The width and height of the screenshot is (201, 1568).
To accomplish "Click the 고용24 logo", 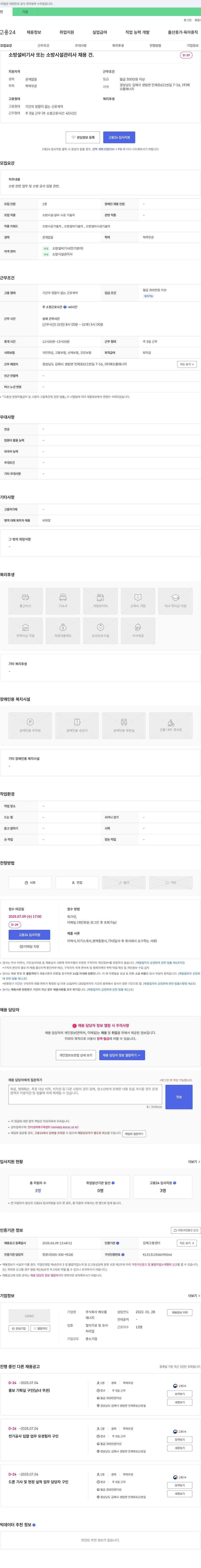I will (x=8, y=32).
